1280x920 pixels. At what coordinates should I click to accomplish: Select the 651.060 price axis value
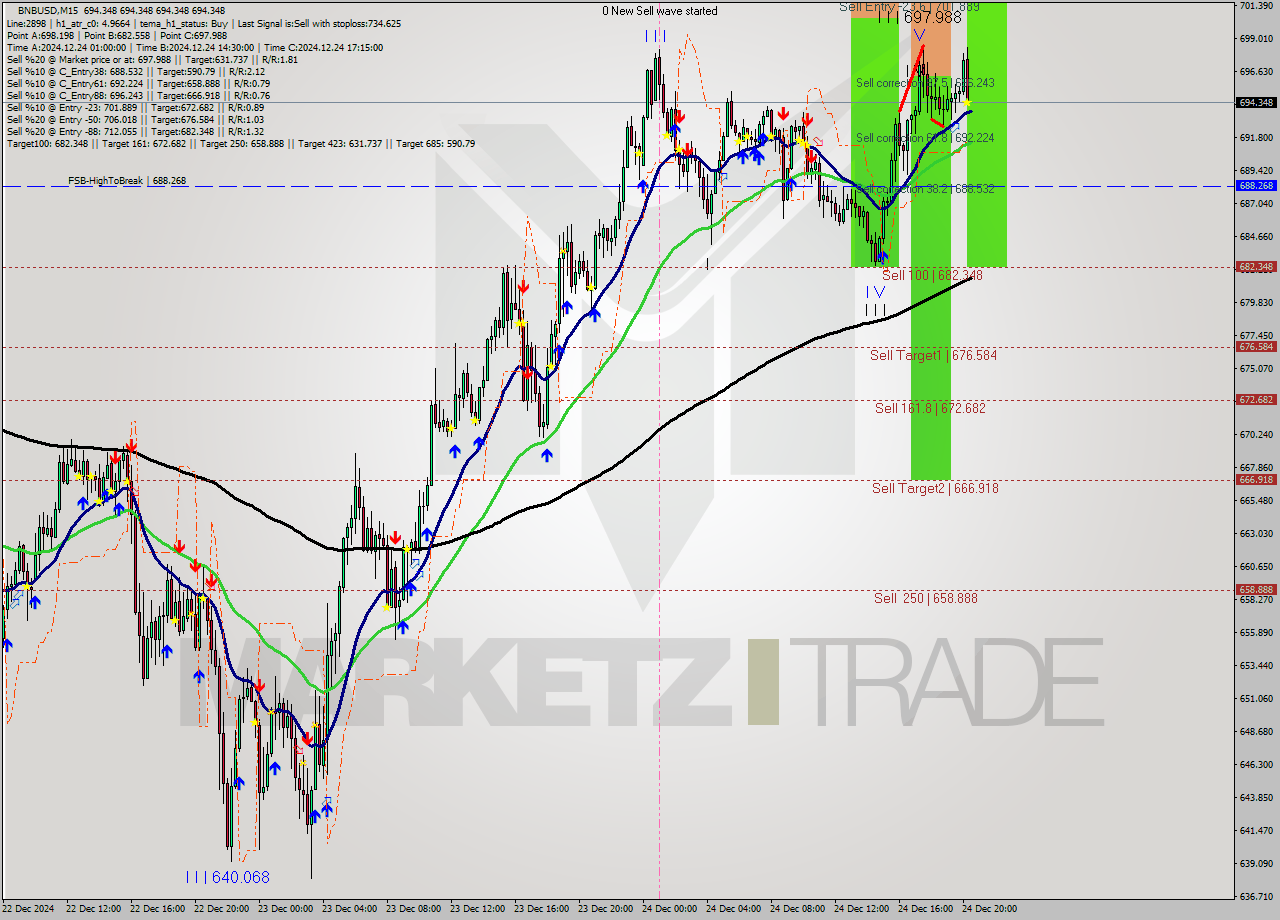[x=1256, y=699]
